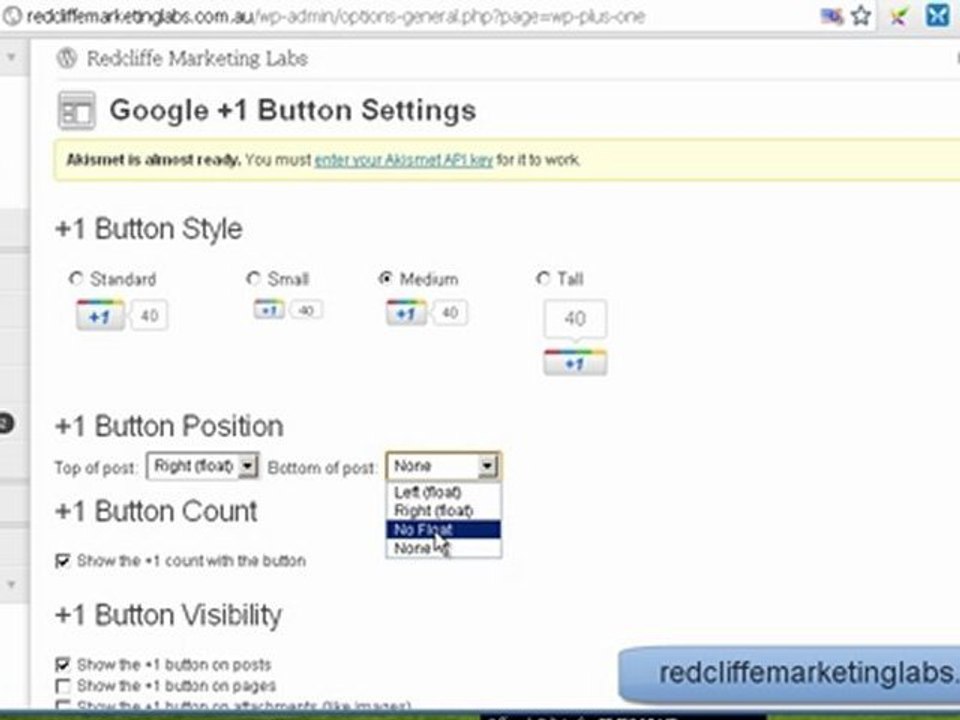The width and height of the screenshot is (960, 720).
Task: Click the redcliffemarketinglabs banner overlay
Action: point(789,675)
